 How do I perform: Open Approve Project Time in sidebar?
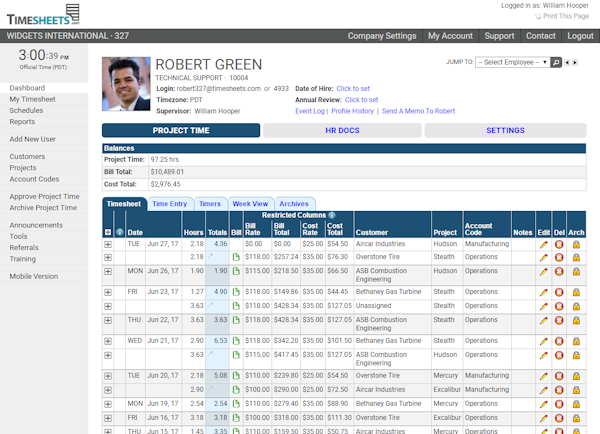(x=43, y=197)
